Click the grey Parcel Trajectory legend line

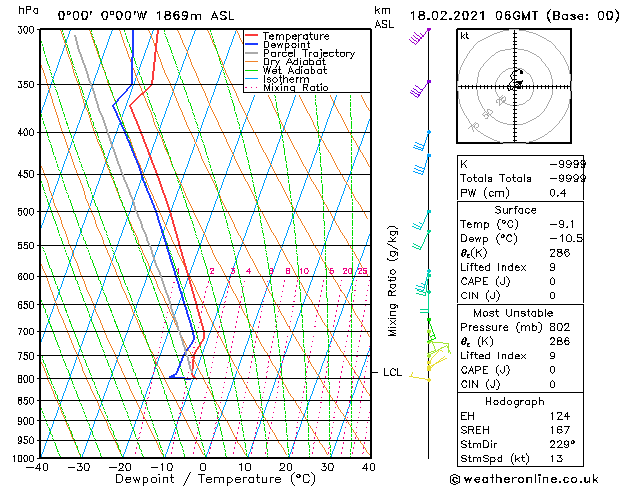[251, 53]
